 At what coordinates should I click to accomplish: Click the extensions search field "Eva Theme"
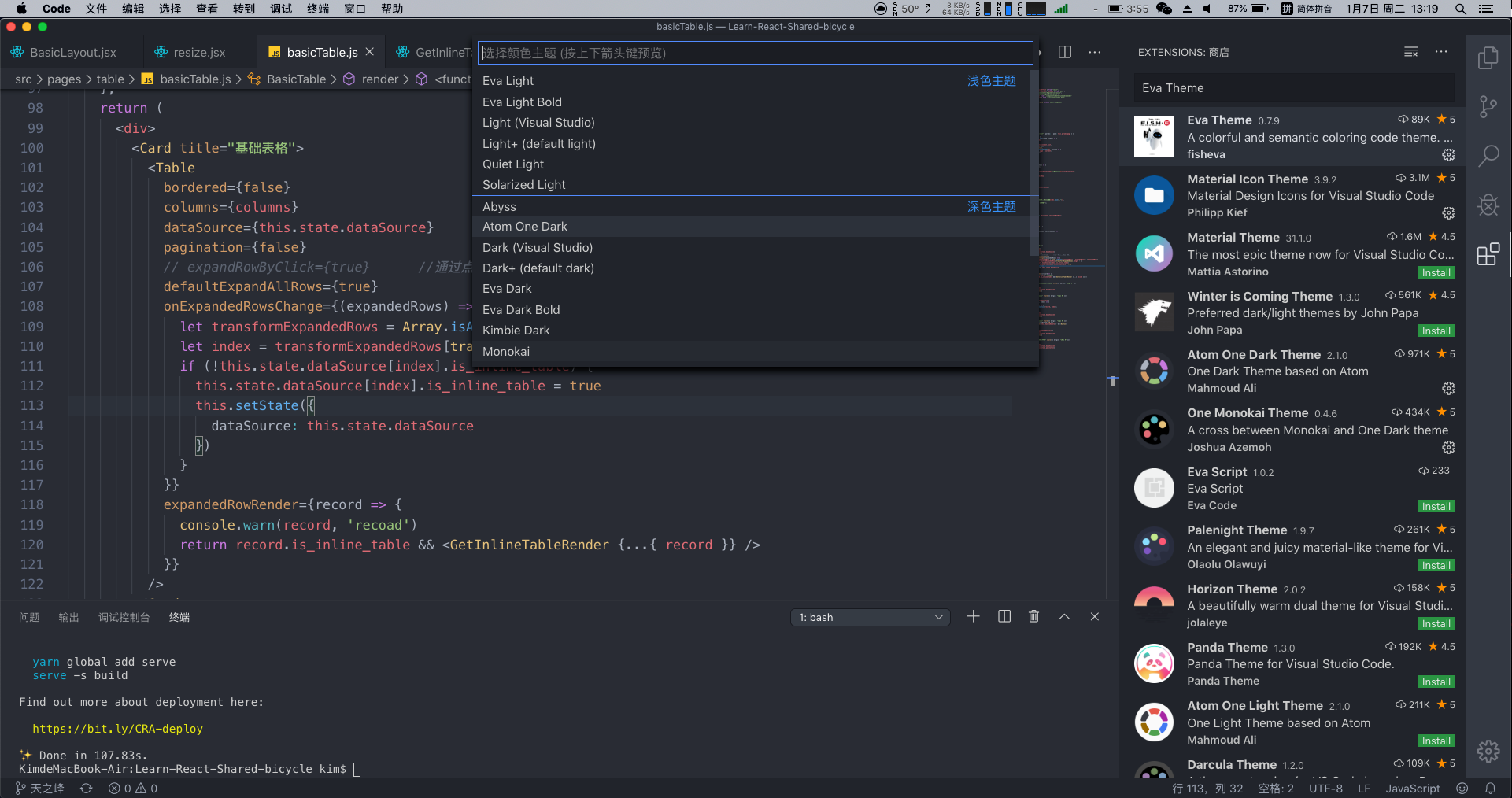pos(1293,88)
